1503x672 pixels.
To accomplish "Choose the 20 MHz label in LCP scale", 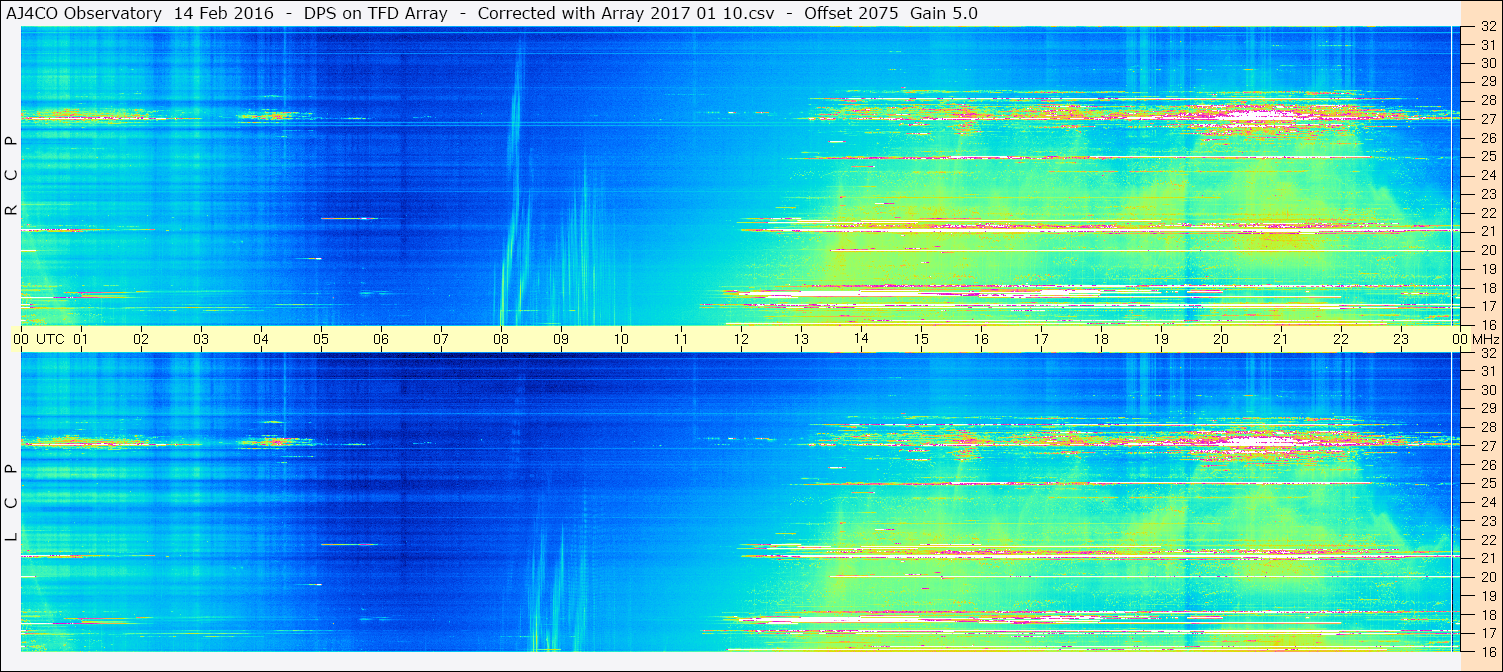I will coord(1487,577).
